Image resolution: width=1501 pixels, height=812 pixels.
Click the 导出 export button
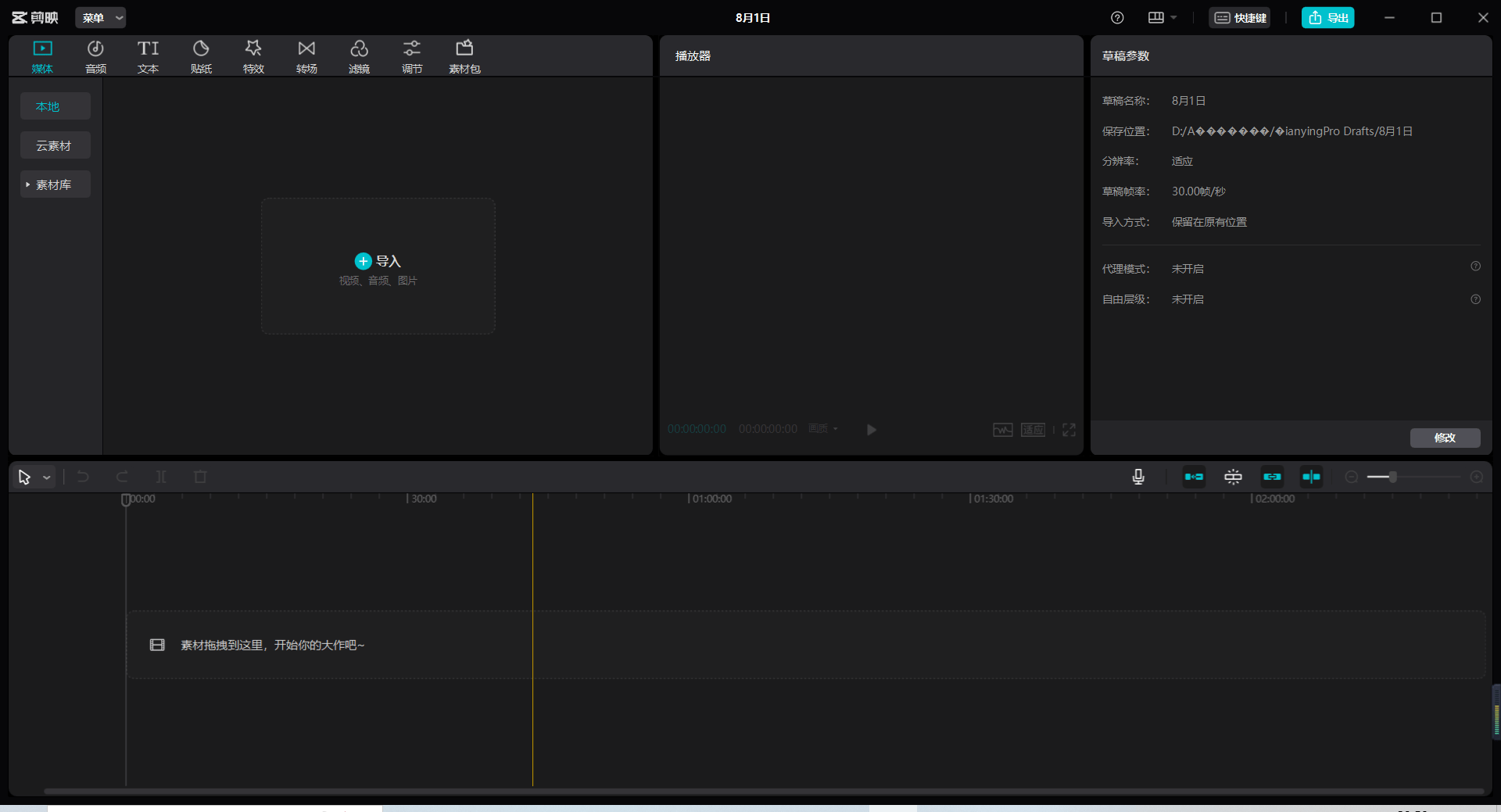(x=1327, y=18)
